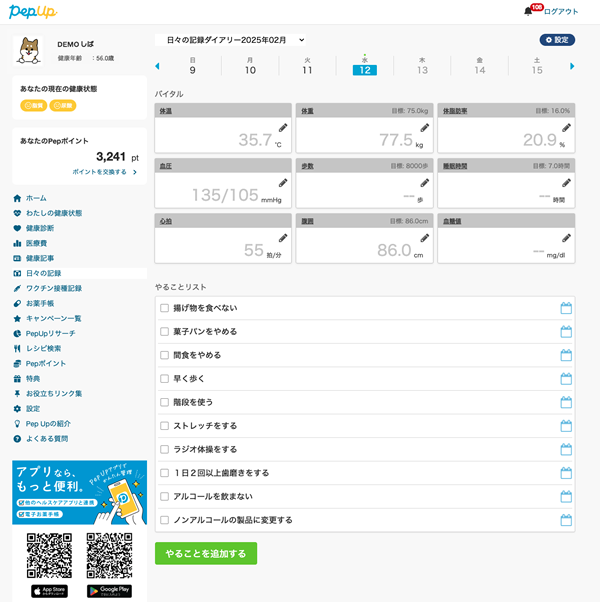Check the 早く歩く checkbox
600x602 pixels.
tap(165, 379)
